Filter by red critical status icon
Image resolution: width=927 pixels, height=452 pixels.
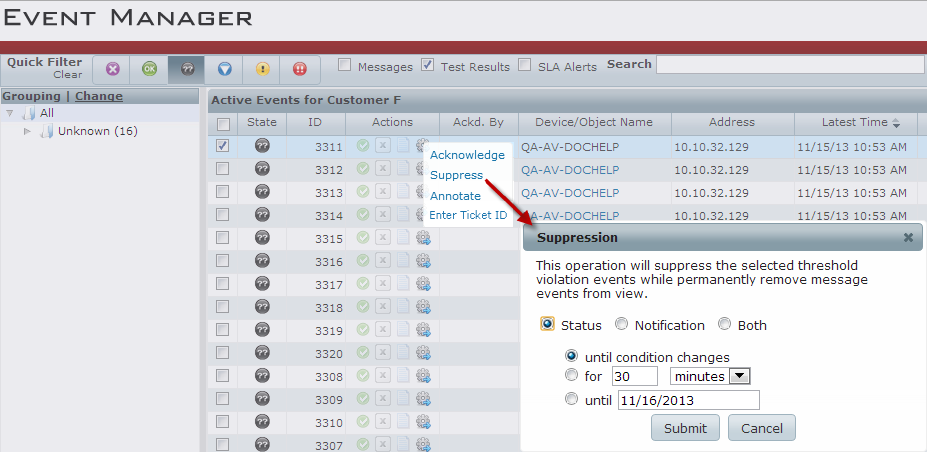pyautogui.click(x=299, y=69)
